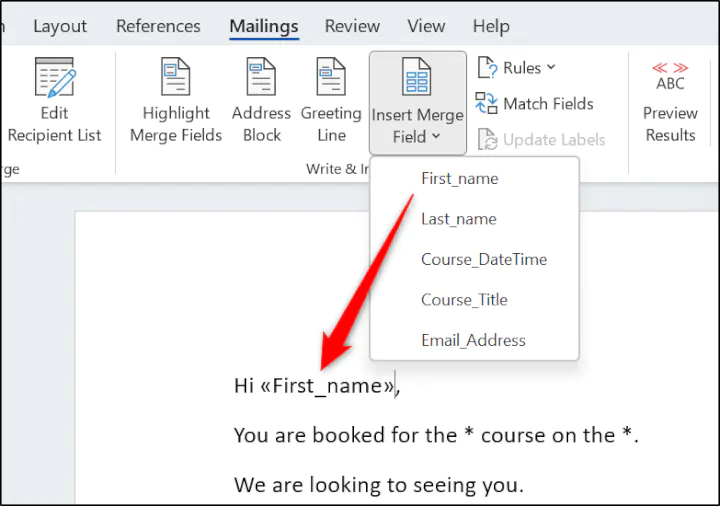Click the Rules icon

(487, 67)
